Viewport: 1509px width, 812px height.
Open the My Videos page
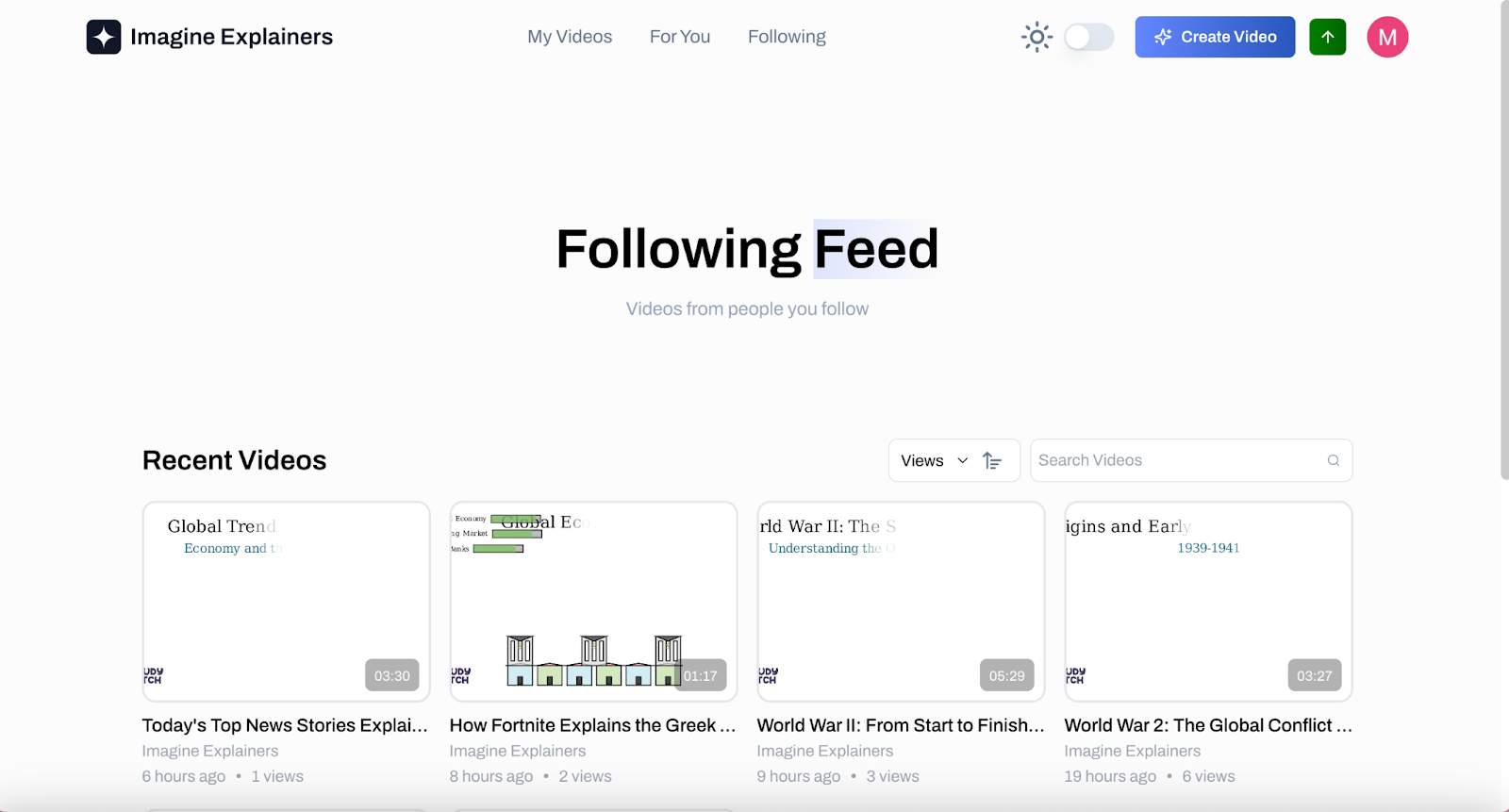(x=569, y=37)
